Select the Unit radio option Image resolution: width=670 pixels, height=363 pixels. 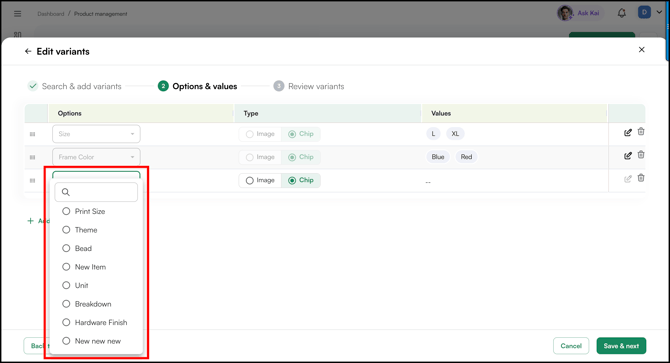point(66,285)
